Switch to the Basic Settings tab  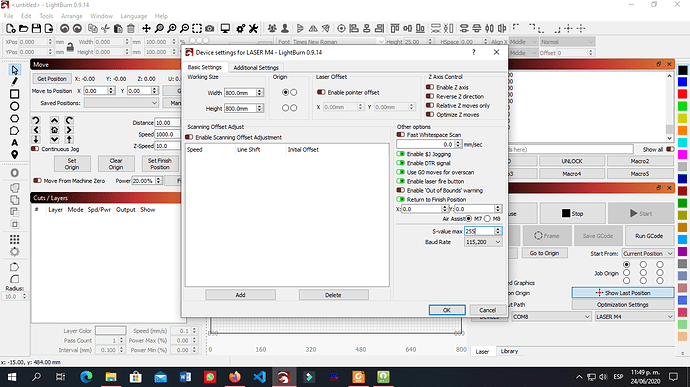click(x=205, y=67)
